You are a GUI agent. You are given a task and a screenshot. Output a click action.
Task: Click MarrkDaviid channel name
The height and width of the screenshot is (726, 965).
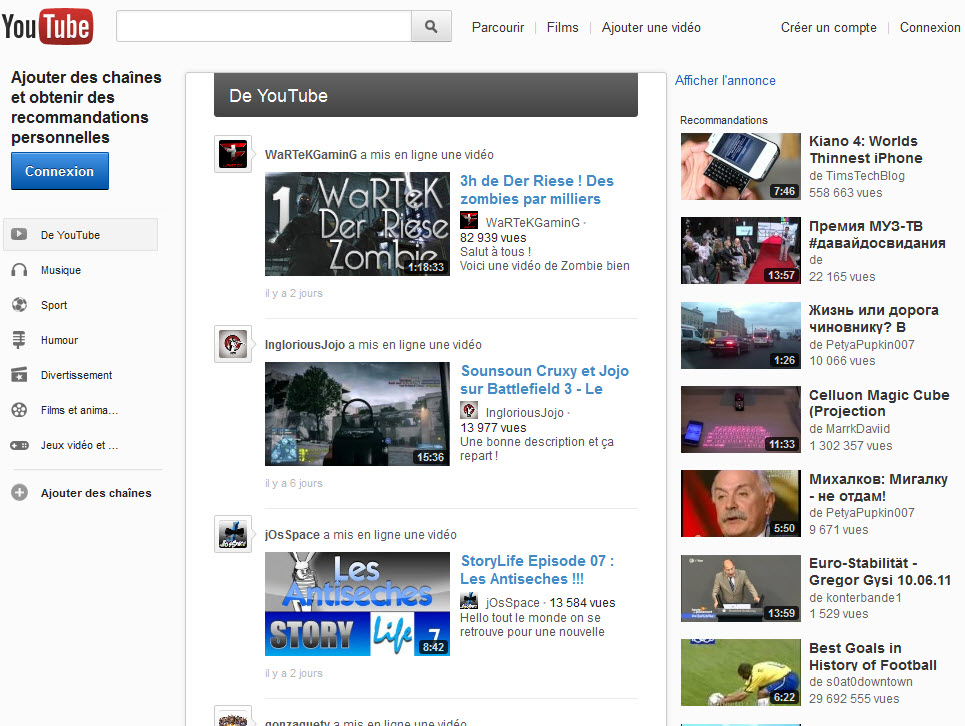tap(858, 429)
